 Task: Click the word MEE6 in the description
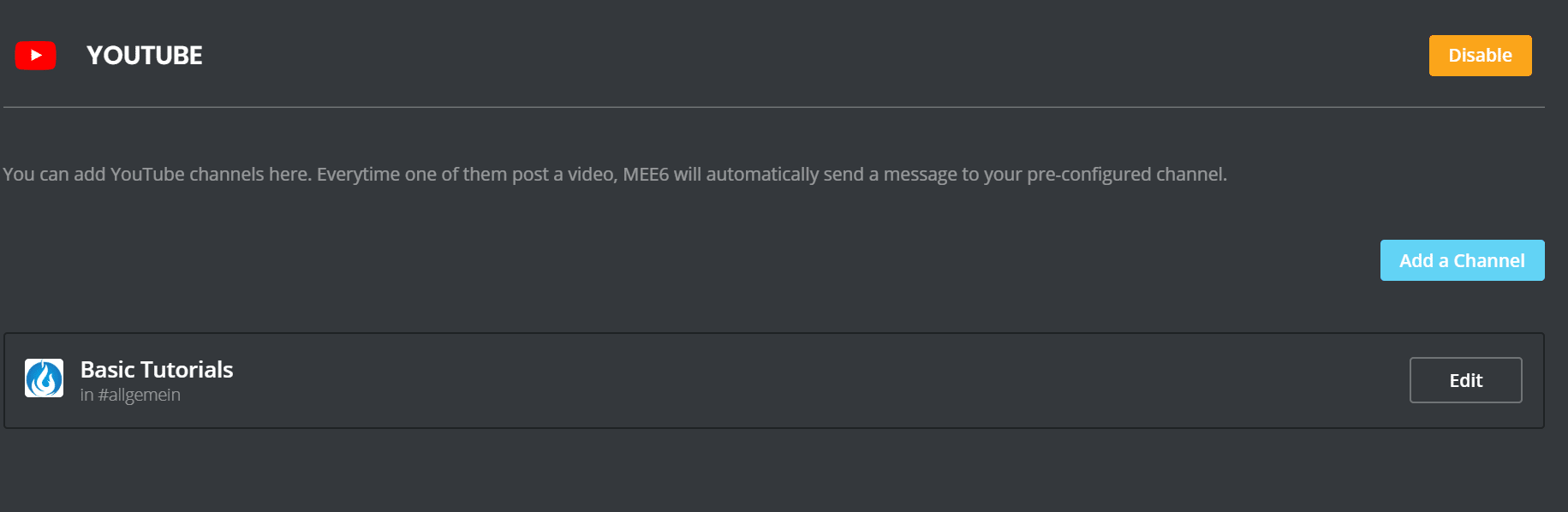point(646,175)
